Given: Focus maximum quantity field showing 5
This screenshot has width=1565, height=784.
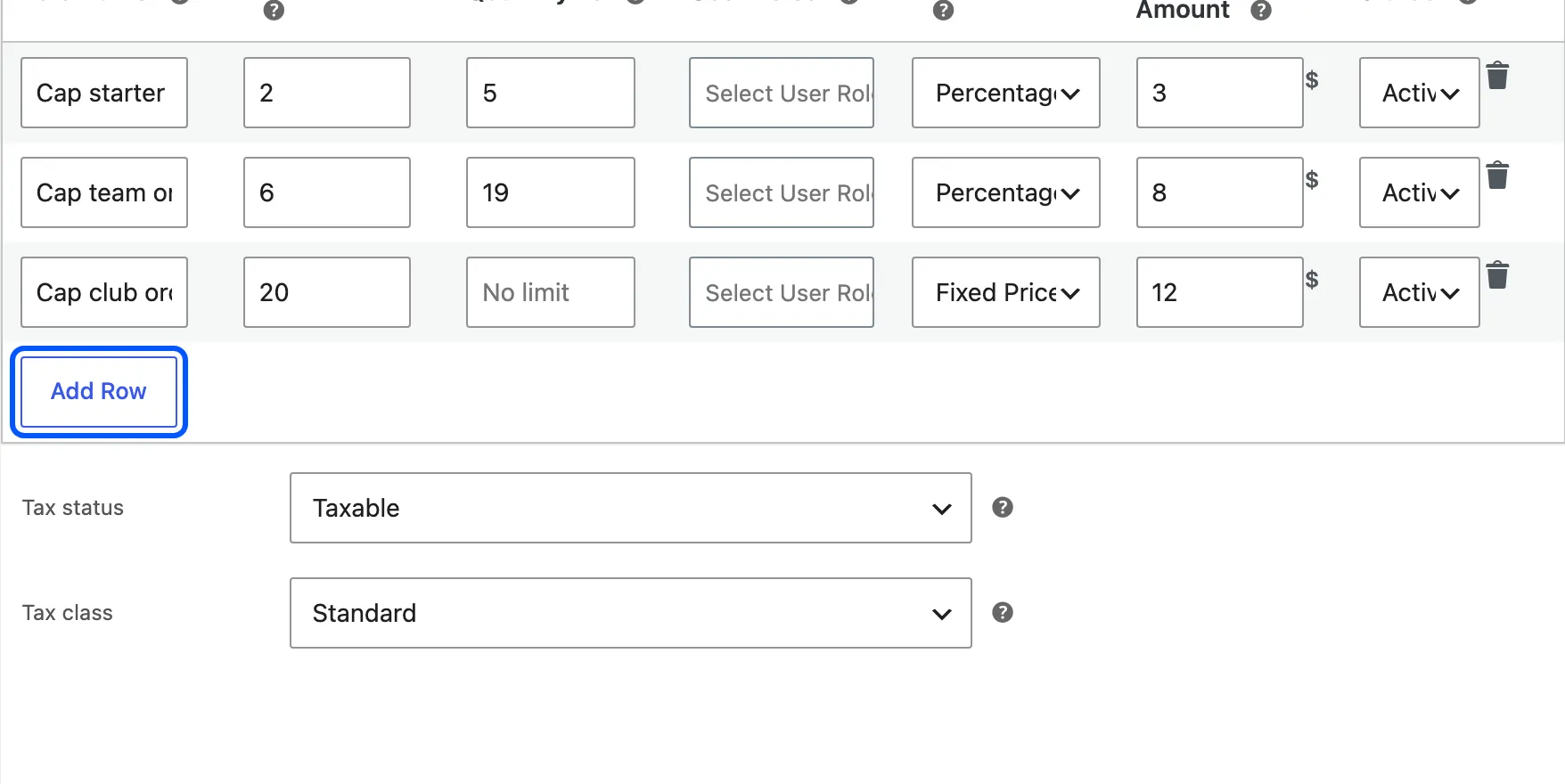Looking at the screenshot, I should click(x=551, y=93).
